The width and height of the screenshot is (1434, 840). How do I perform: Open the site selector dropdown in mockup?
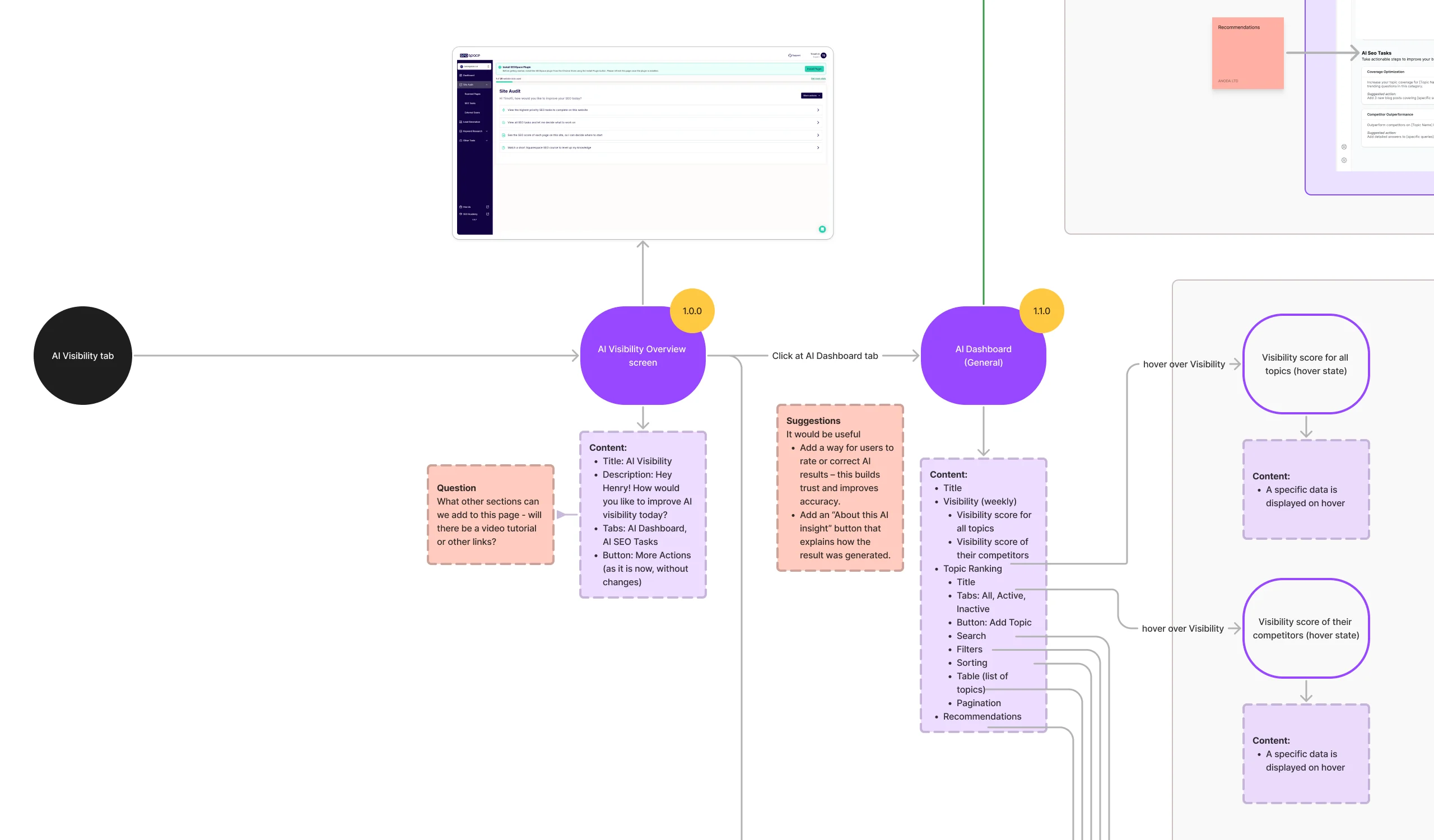(474, 67)
